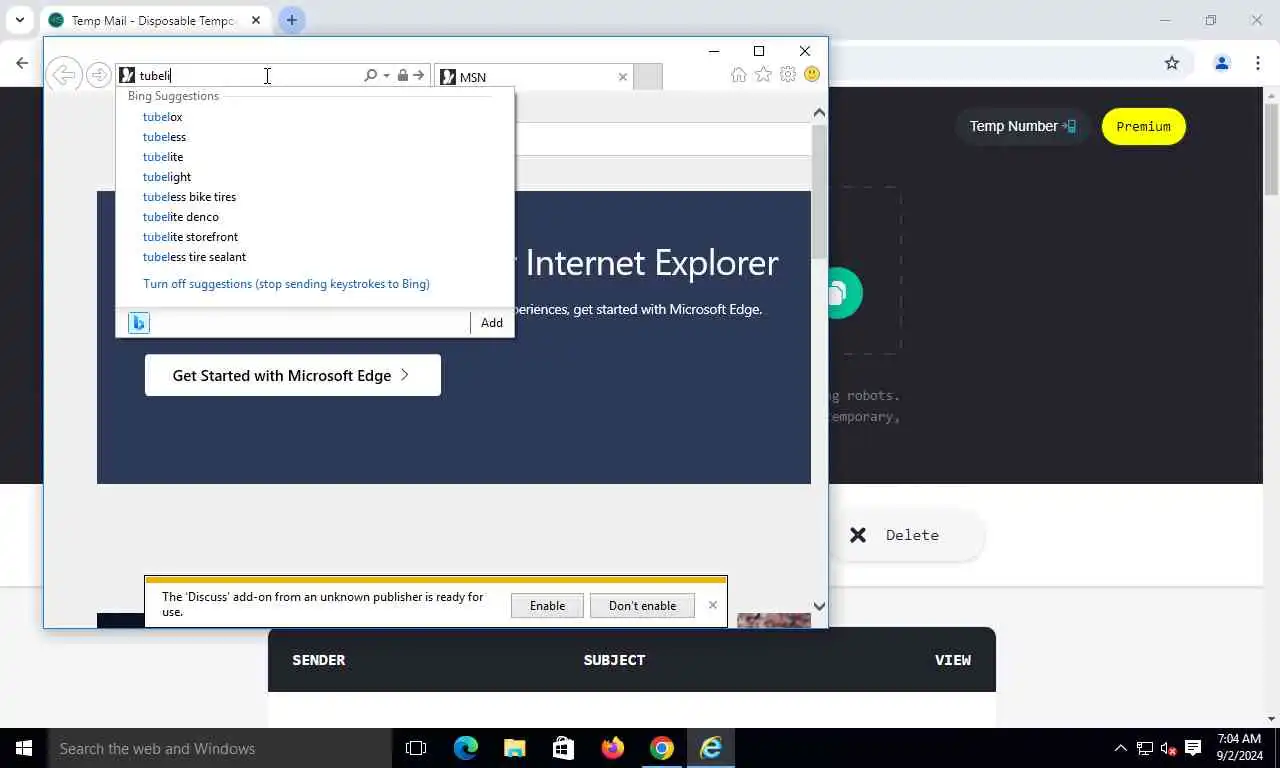Bookmark this page star in Chrome

(x=1172, y=63)
